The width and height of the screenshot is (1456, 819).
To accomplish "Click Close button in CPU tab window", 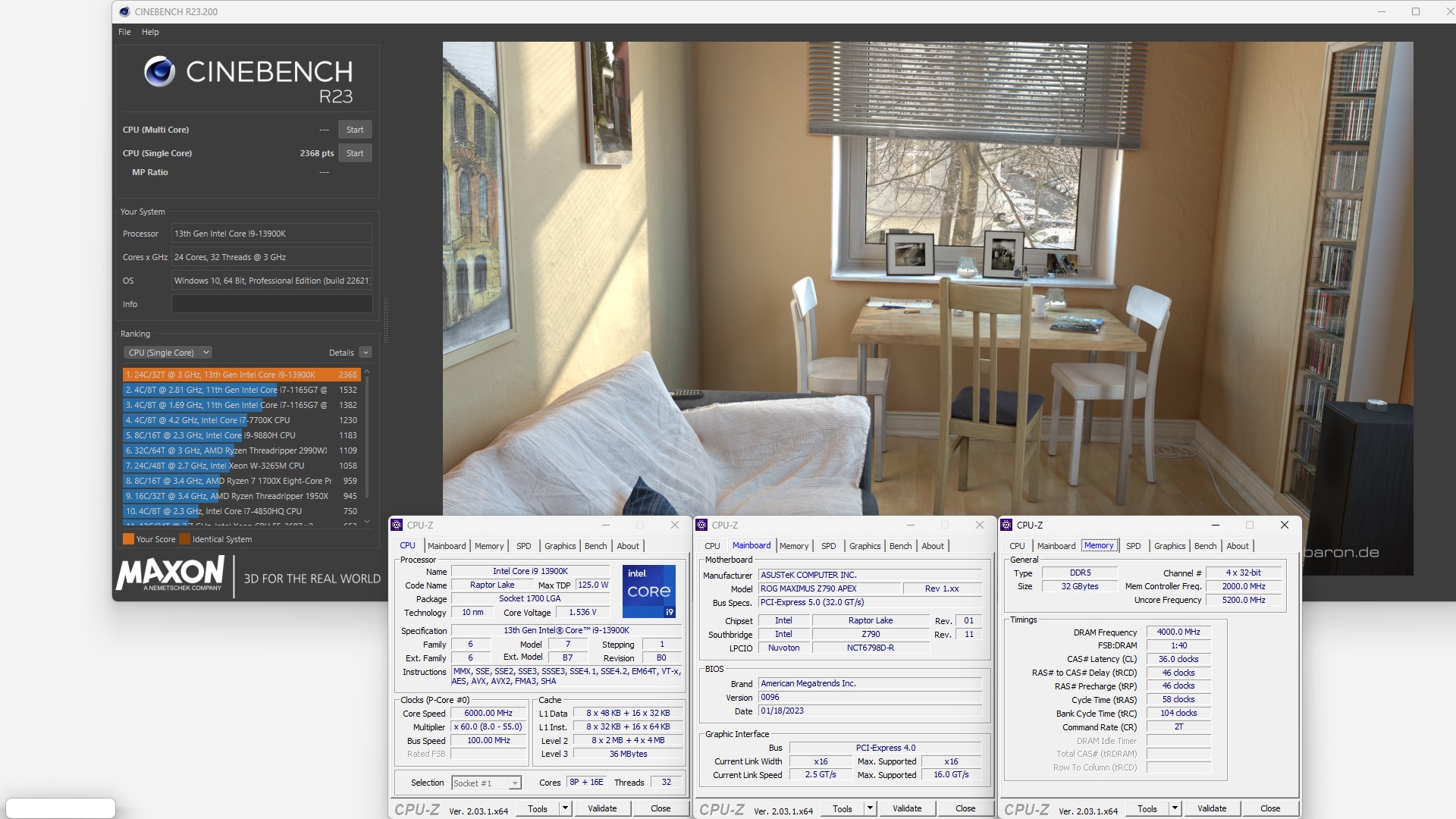I will coord(661,809).
